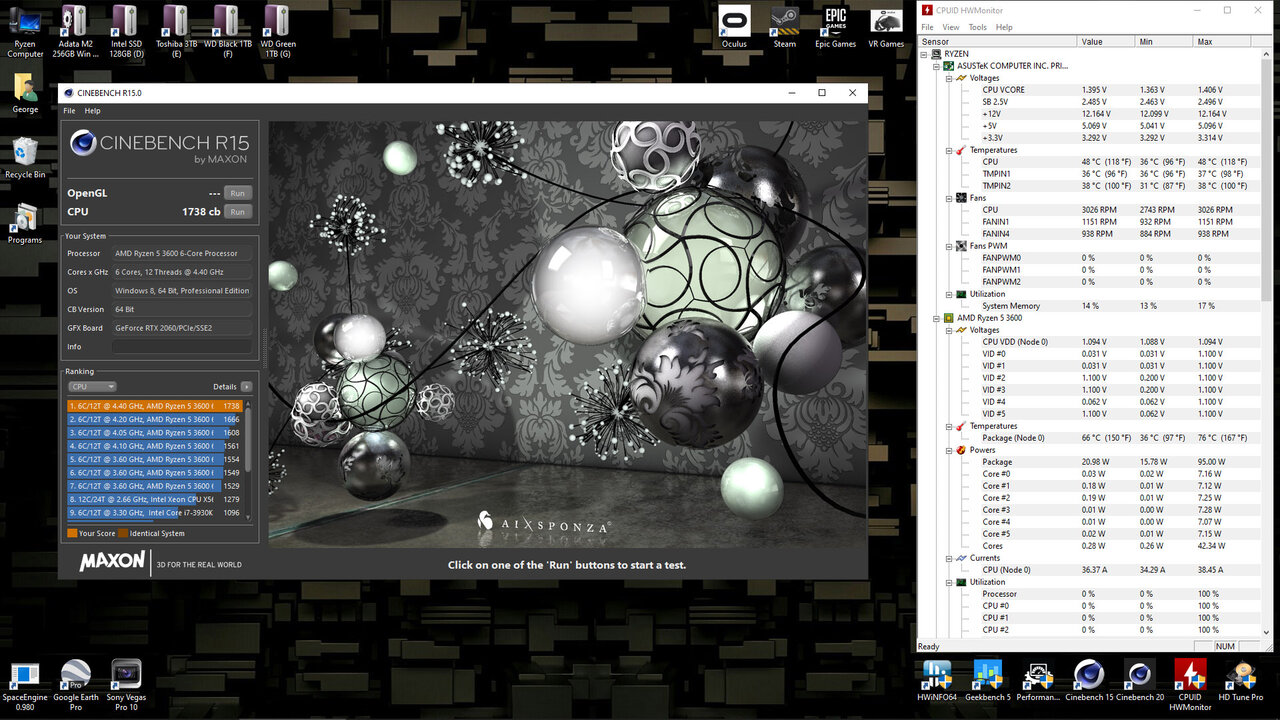Launch Epic Games from the desktop
The height and width of the screenshot is (720, 1280).
tap(835, 28)
